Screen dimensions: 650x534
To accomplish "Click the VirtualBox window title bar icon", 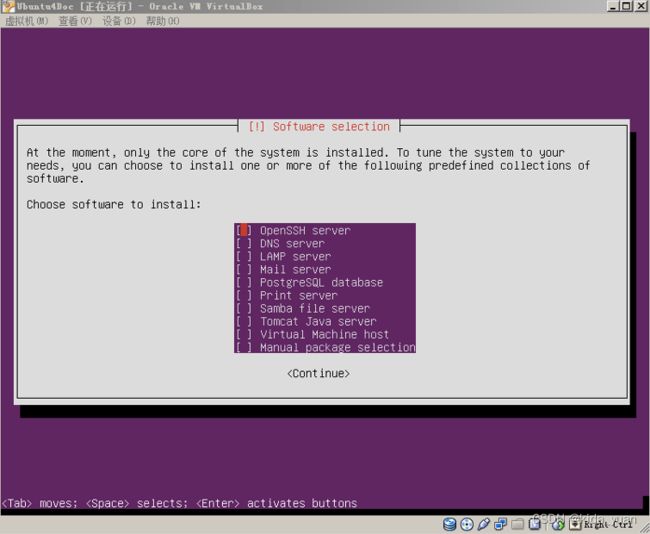I will pos(8,6).
